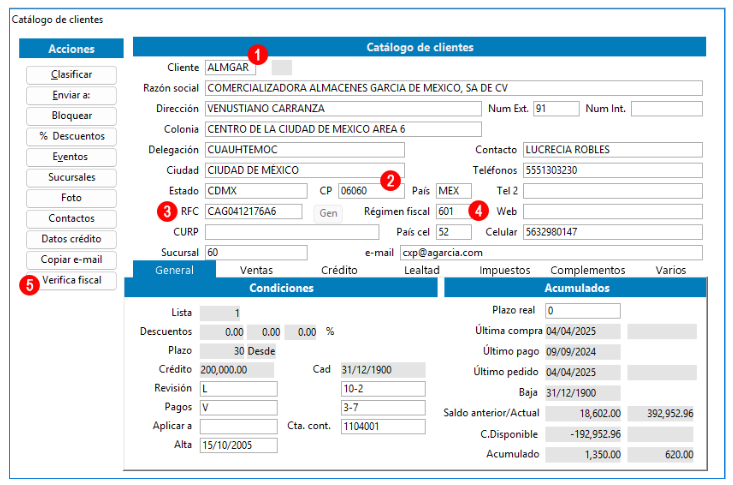
Task: Click the Pagos field containing V
Action: pos(238,407)
